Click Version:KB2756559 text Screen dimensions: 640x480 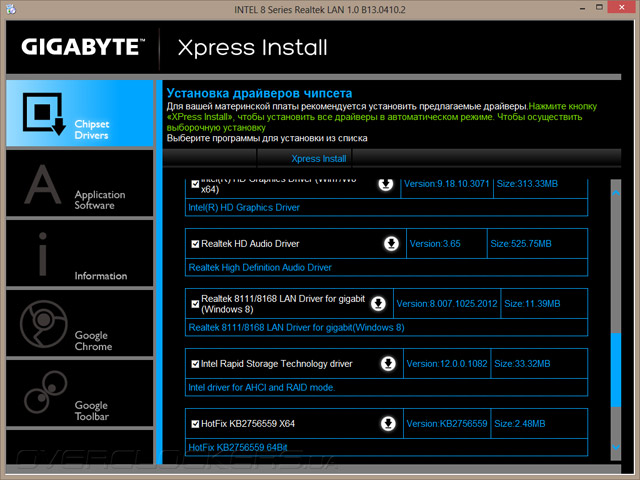[x=447, y=423]
